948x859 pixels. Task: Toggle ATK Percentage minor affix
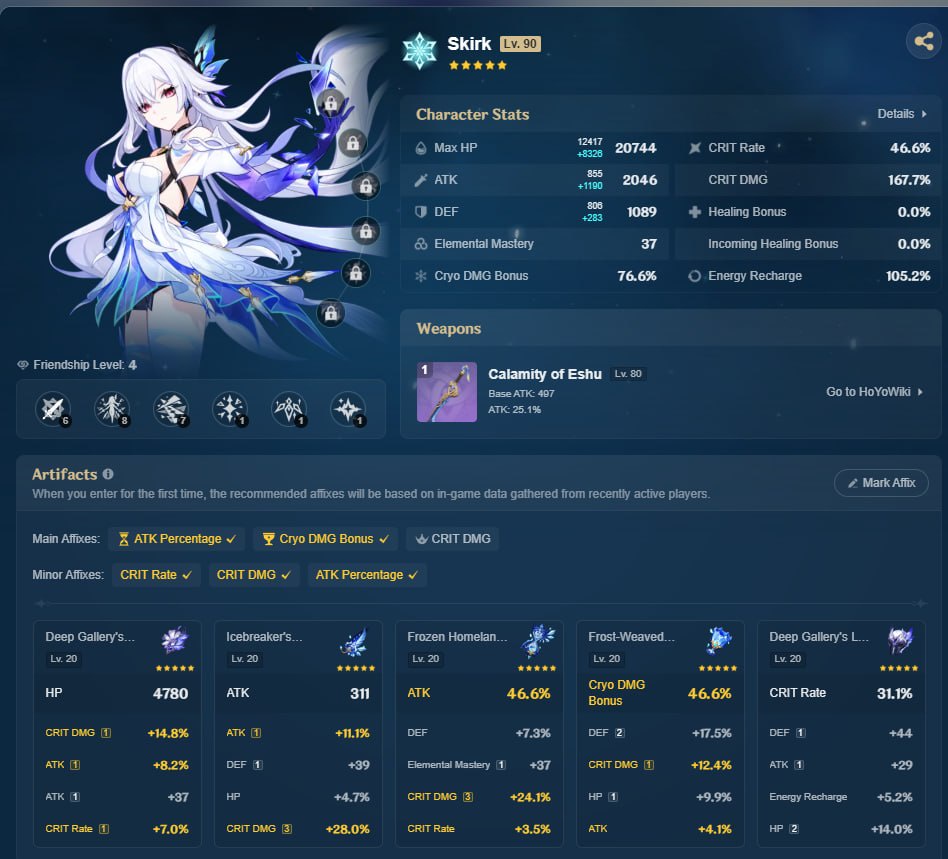[367, 575]
